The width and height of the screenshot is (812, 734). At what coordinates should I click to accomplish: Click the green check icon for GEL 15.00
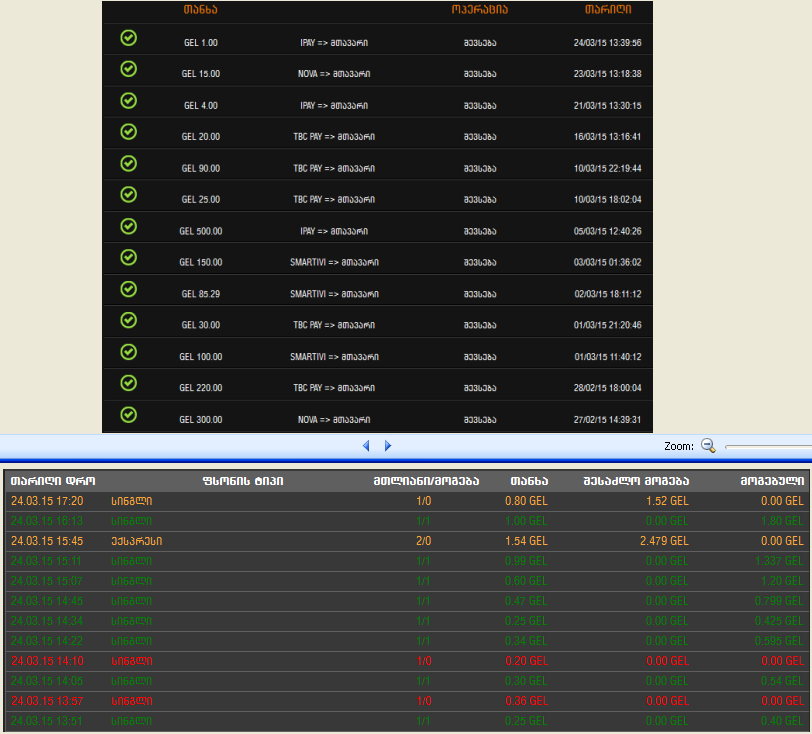(128, 69)
